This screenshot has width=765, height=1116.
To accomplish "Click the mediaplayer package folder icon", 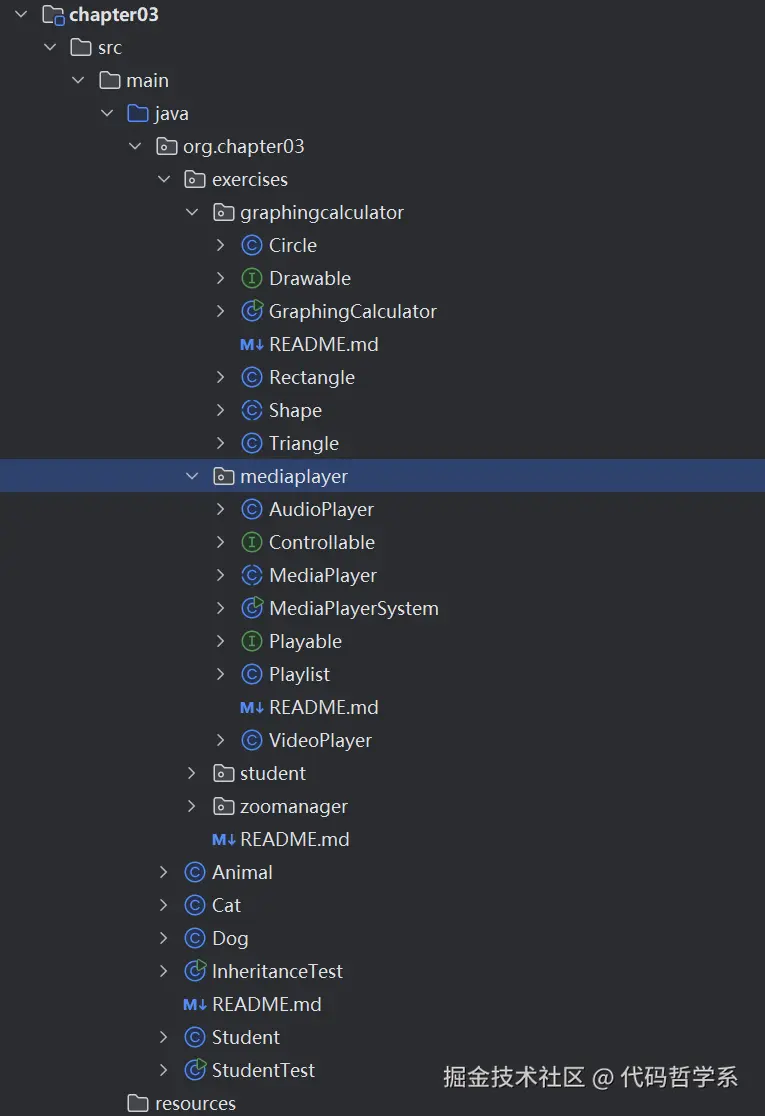I will [223, 476].
